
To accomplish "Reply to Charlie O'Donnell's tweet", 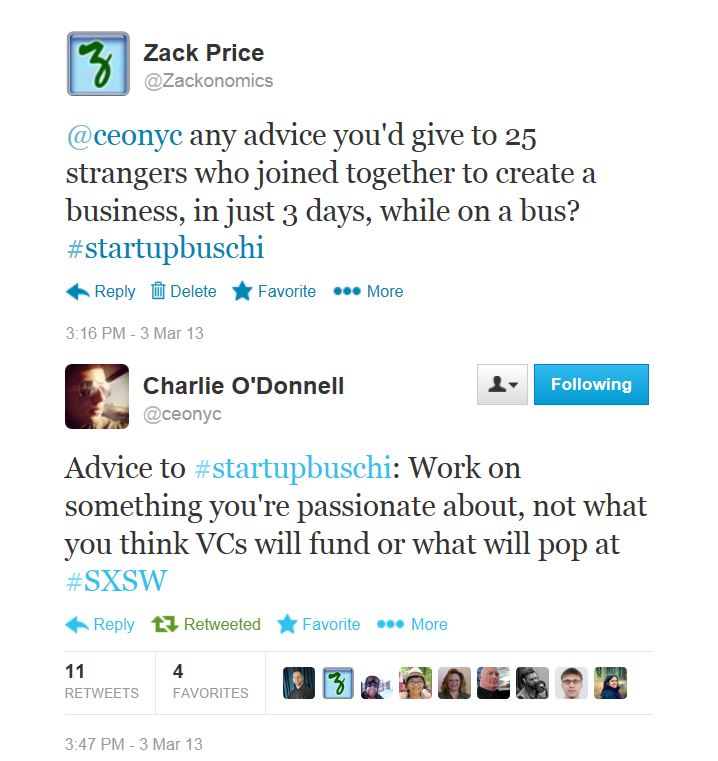I will pos(100,624).
